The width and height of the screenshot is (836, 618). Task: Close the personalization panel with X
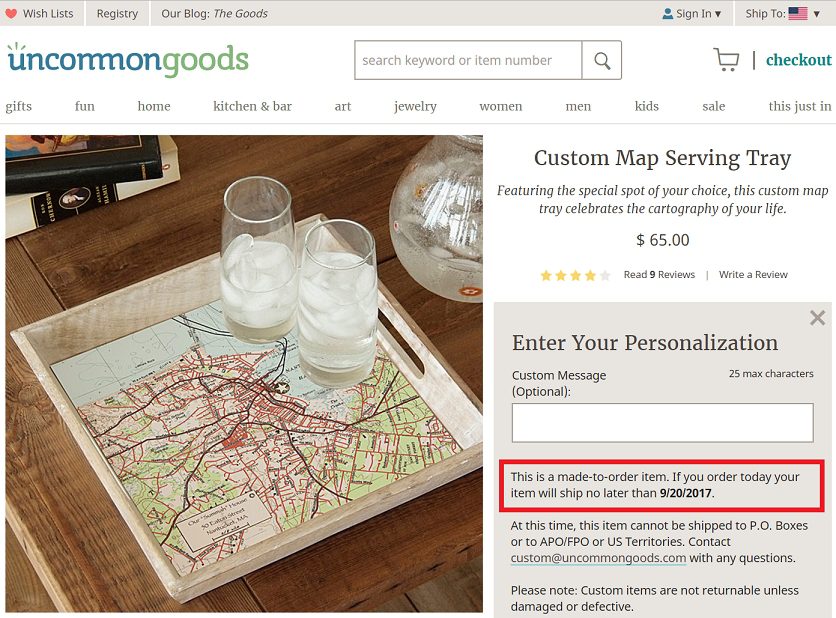point(817,318)
